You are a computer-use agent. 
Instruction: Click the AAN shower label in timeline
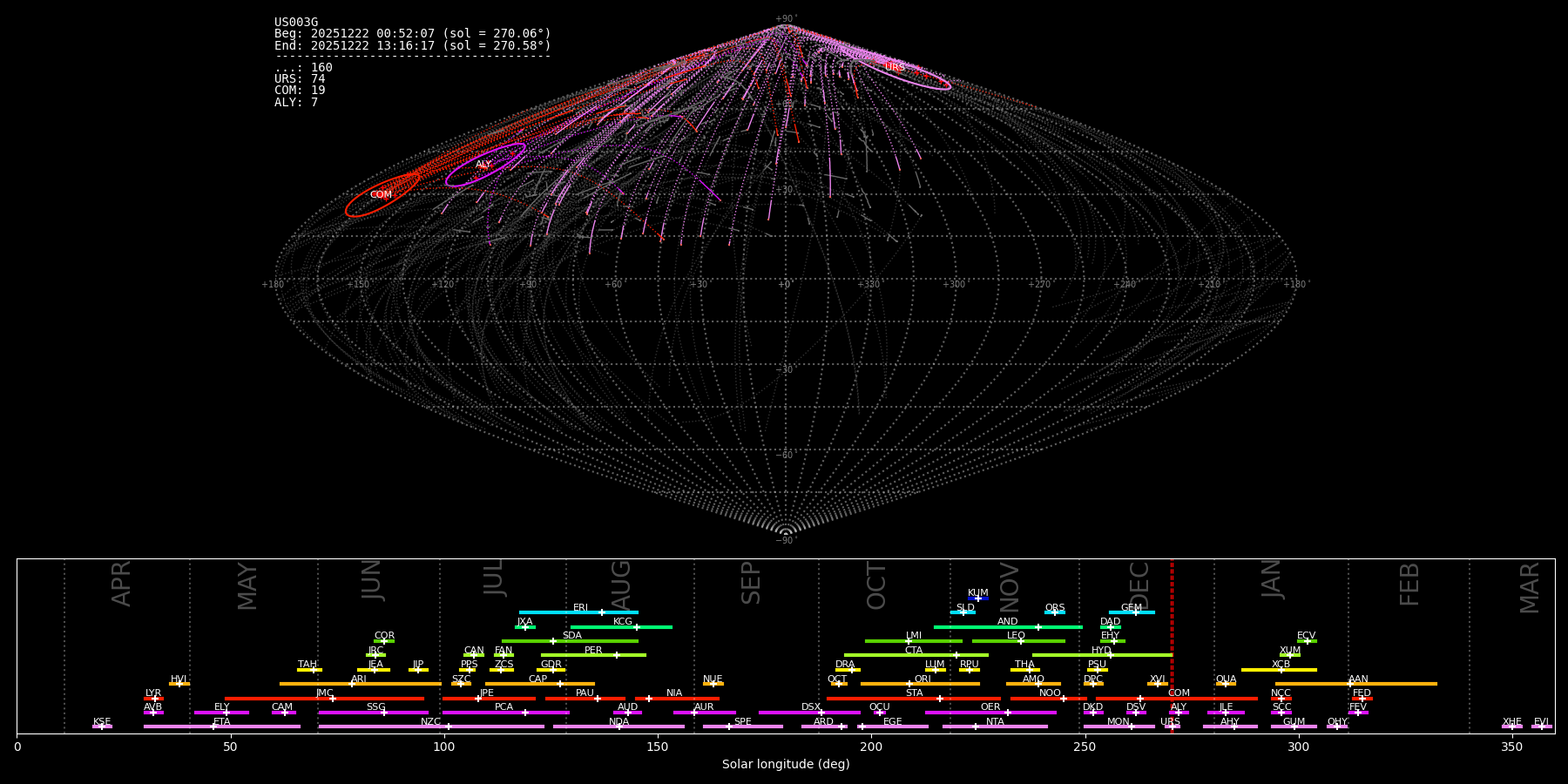(1358, 679)
